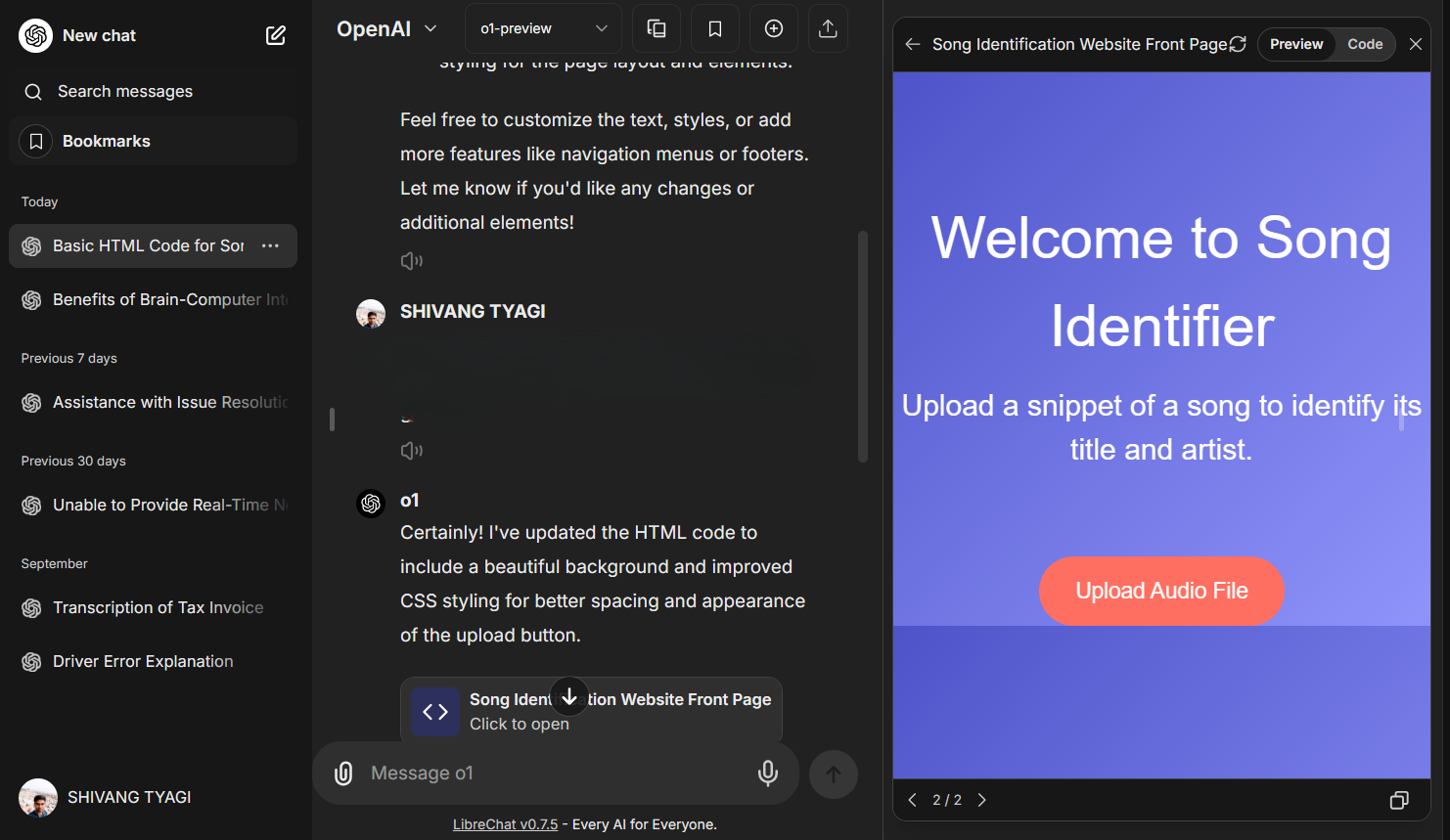Open the LibreChat v0.7.5 link
The image size is (1450, 840).
505,824
